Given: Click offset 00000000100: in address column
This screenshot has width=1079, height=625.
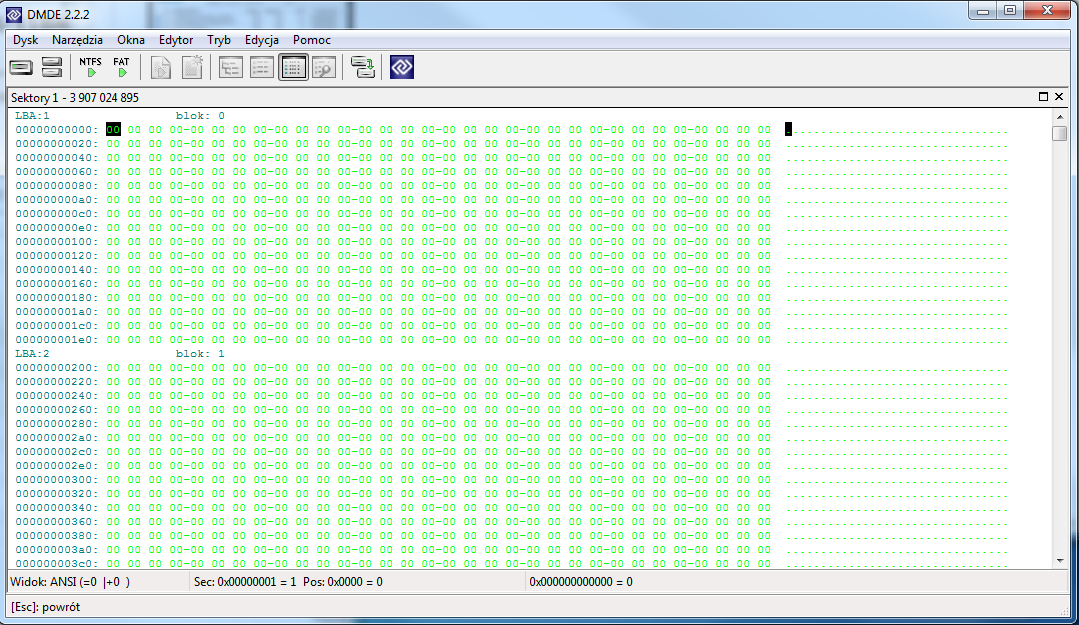Looking at the screenshot, I should point(57,242).
